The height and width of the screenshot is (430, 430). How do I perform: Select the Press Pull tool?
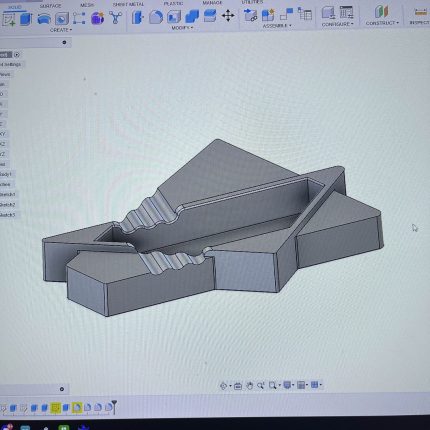[x=137, y=17]
